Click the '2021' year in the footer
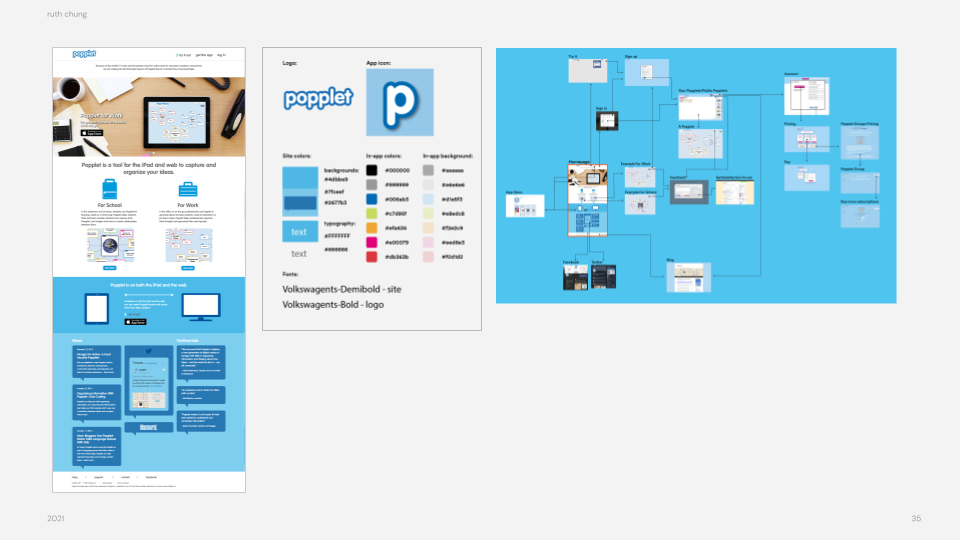 coord(56,518)
